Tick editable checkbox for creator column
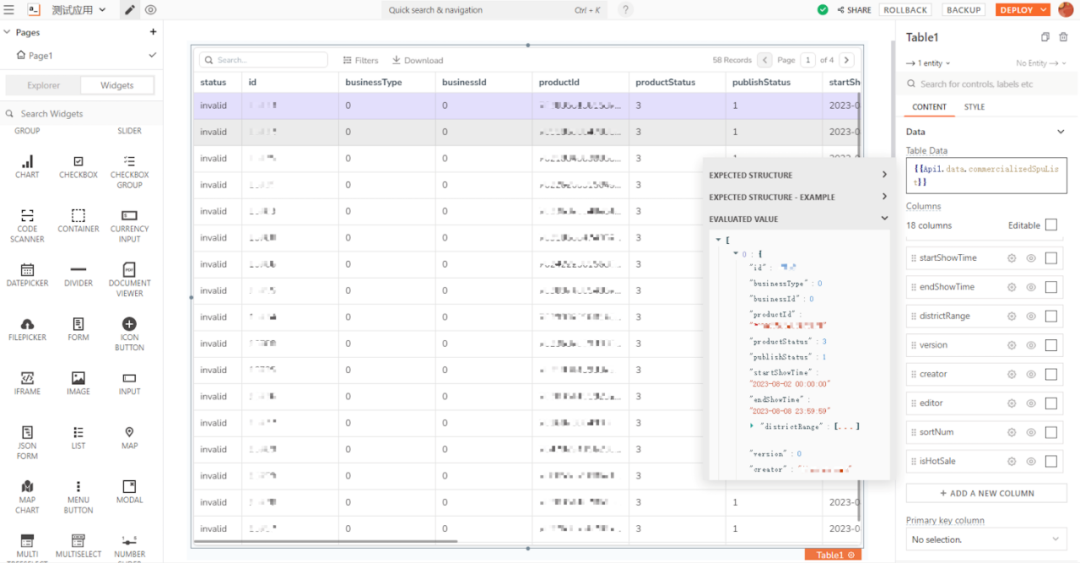Viewport: 1080px width, 563px height. coord(1051,373)
